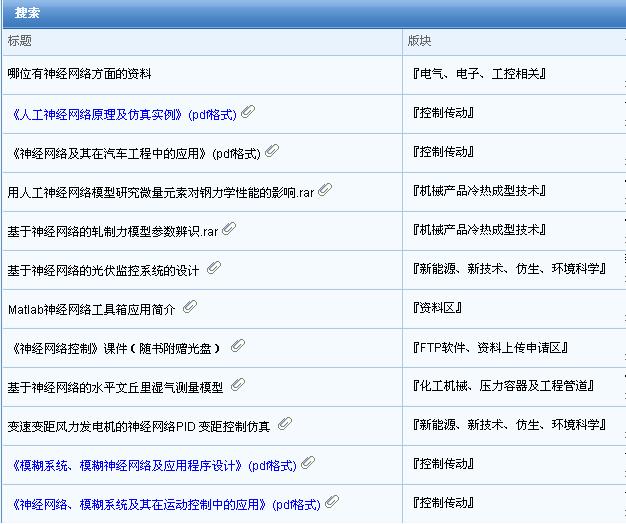Image resolution: width=626 pixels, height=524 pixels.
Task: Click paperclip next to 微量元素对钢力学性能的影响.rar
Action: pyautogui.click(x=325, y=190)
